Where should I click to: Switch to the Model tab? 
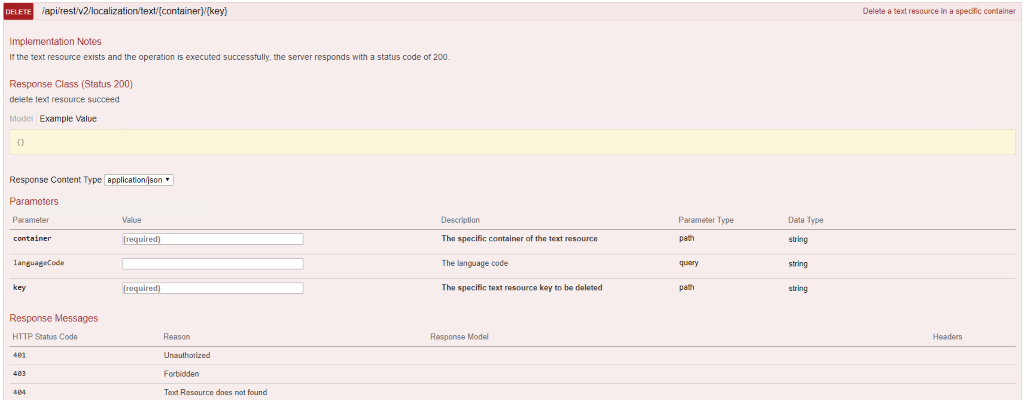tap(20, 119)
